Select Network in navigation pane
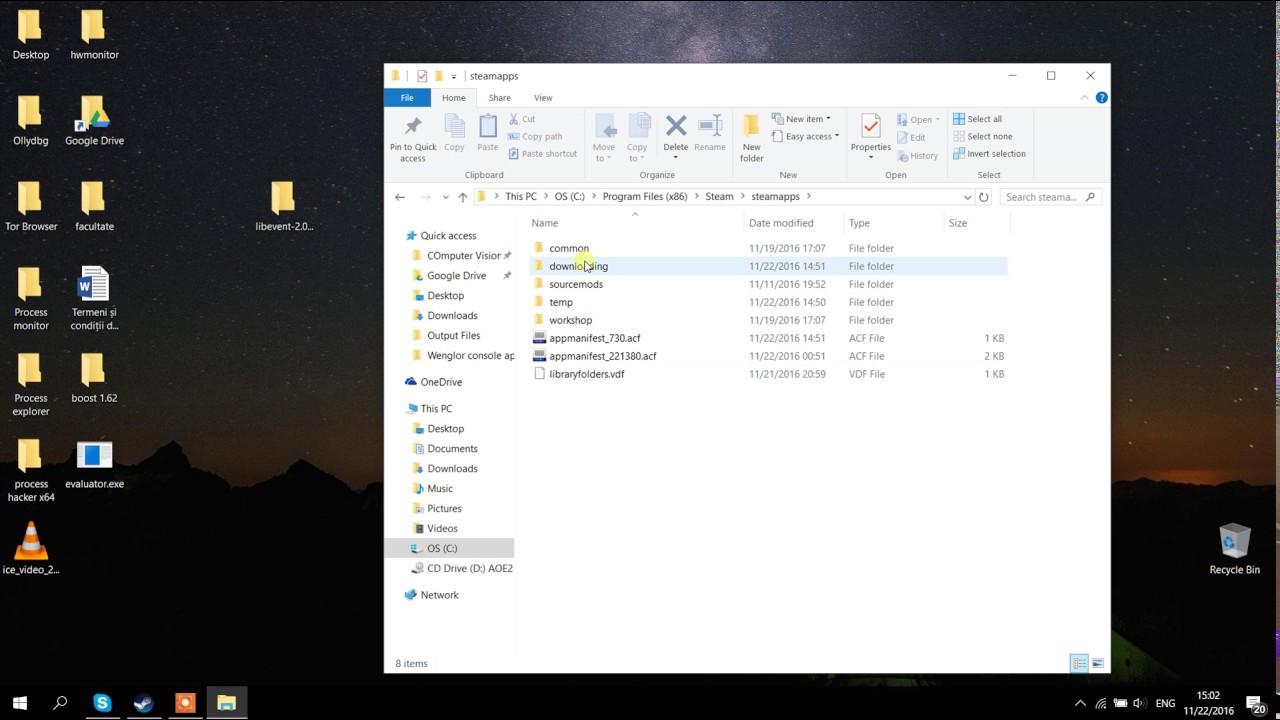The width and height of the screenshot is (1280, 720). [439, 595]
